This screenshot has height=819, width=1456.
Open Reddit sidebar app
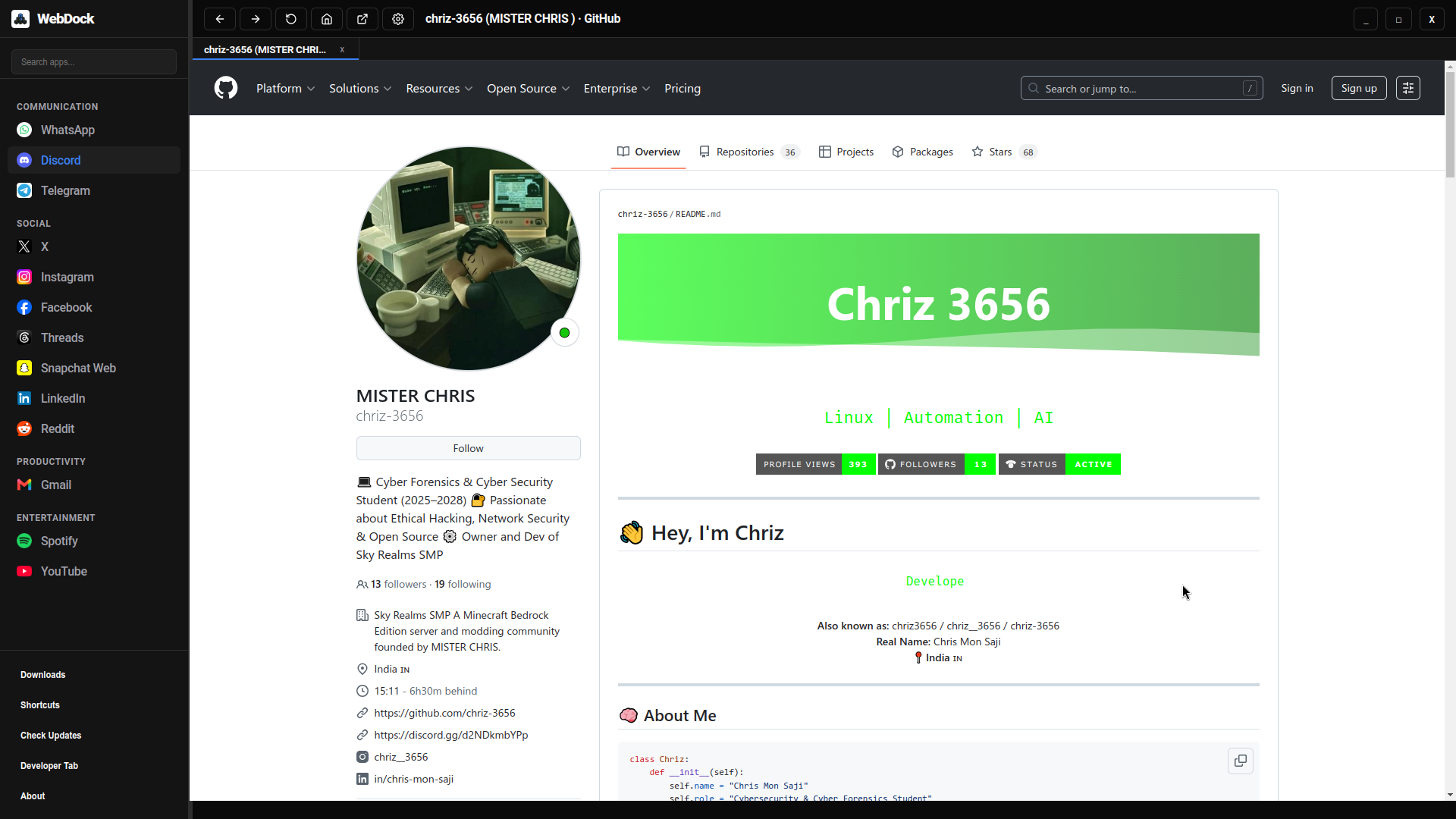click(x=94, y=428)
